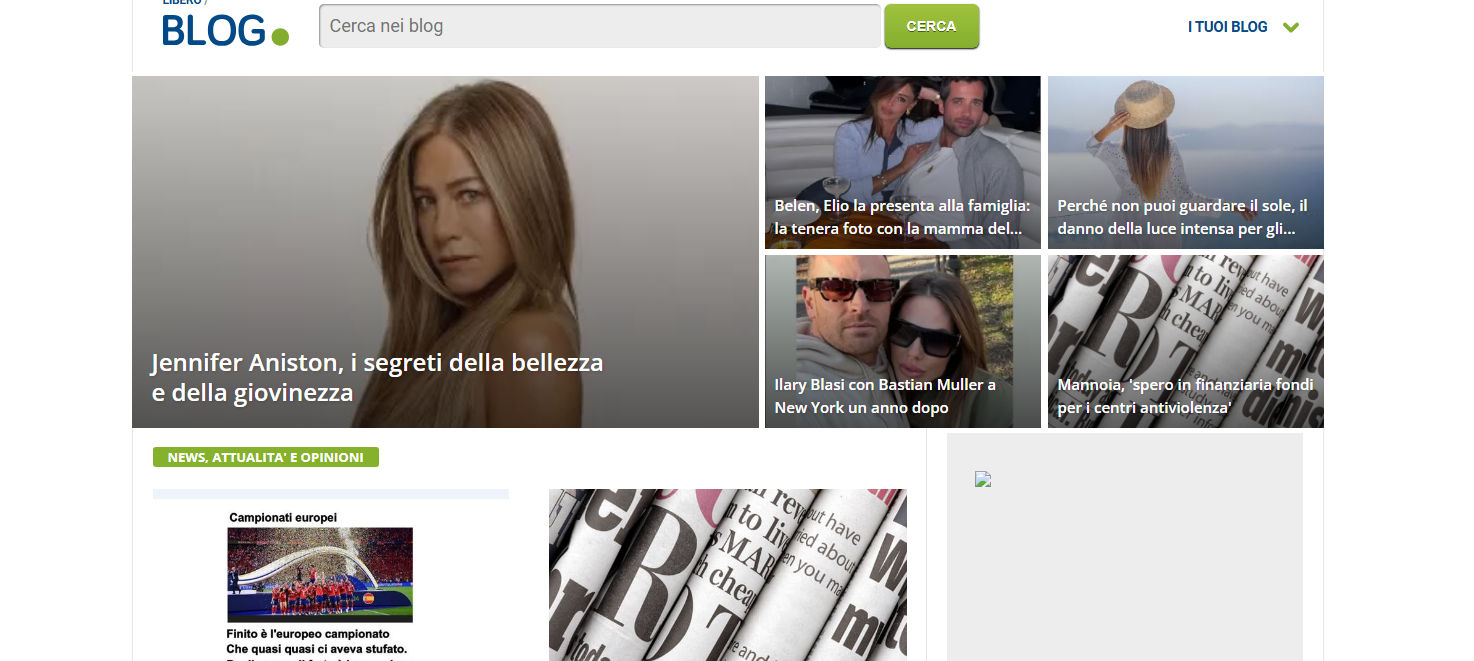Click the green CERCA button
The width and height of the screenshot is (1474, 661).
[x=931, y=26]
